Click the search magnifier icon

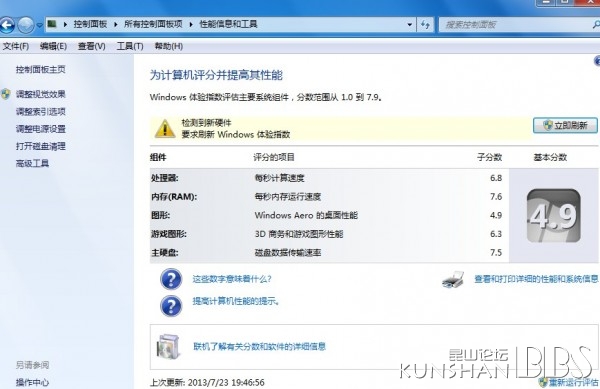pos(596,25)
